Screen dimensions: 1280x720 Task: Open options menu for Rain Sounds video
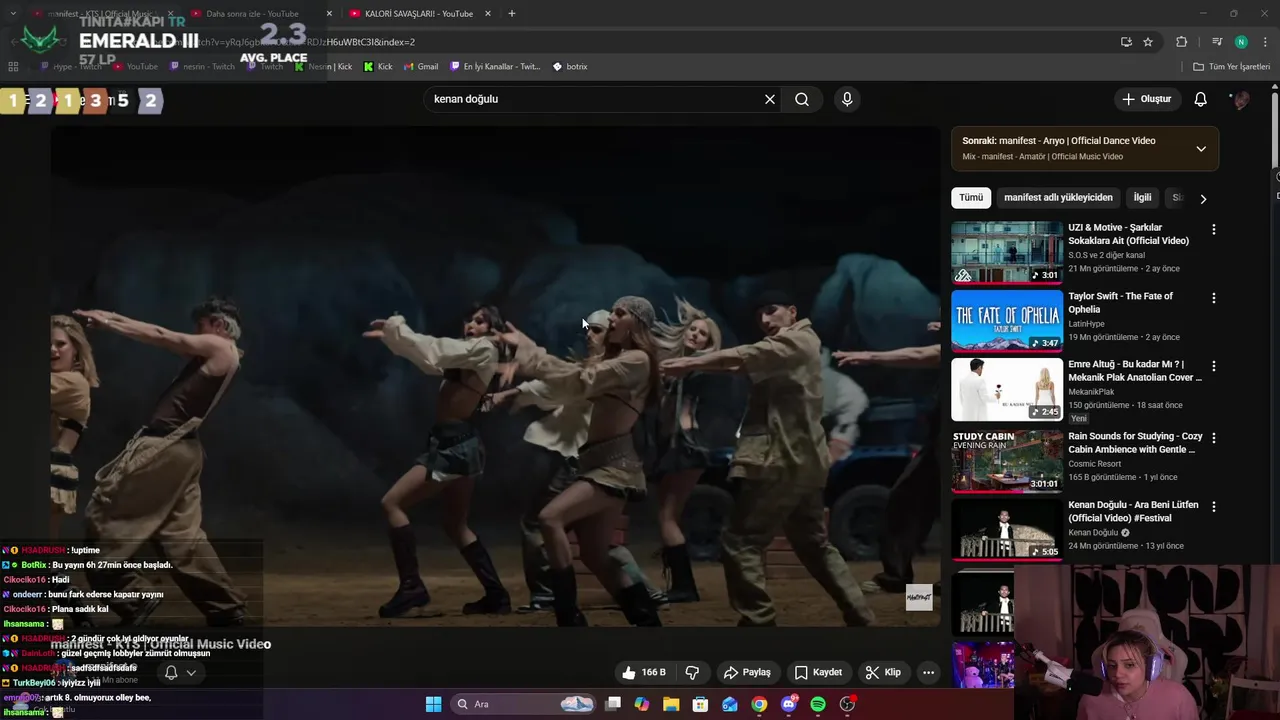[x=1214, y=438]
